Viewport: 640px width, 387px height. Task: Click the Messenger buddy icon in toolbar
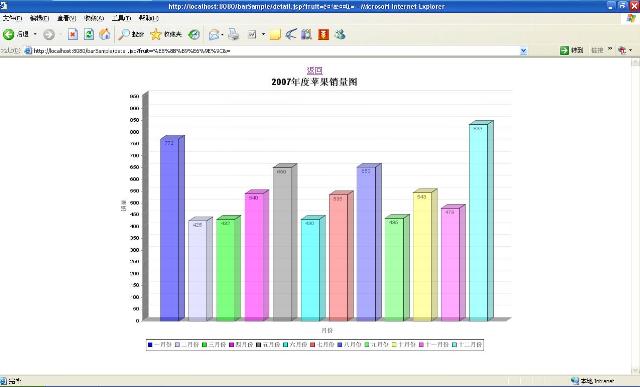click(340, 35)
